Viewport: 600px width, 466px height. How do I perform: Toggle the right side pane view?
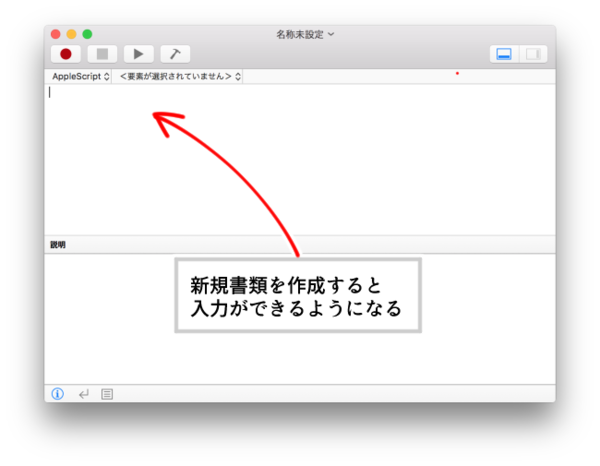click(533, 54)
